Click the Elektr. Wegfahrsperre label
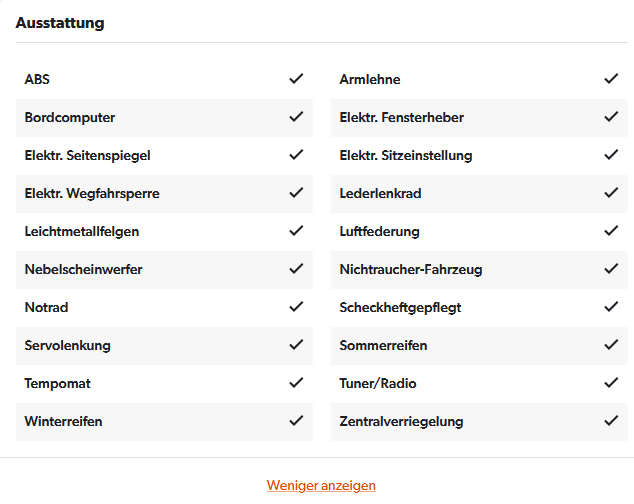The image size is (634, 504). pyautogui.click(x=92, y=194)
